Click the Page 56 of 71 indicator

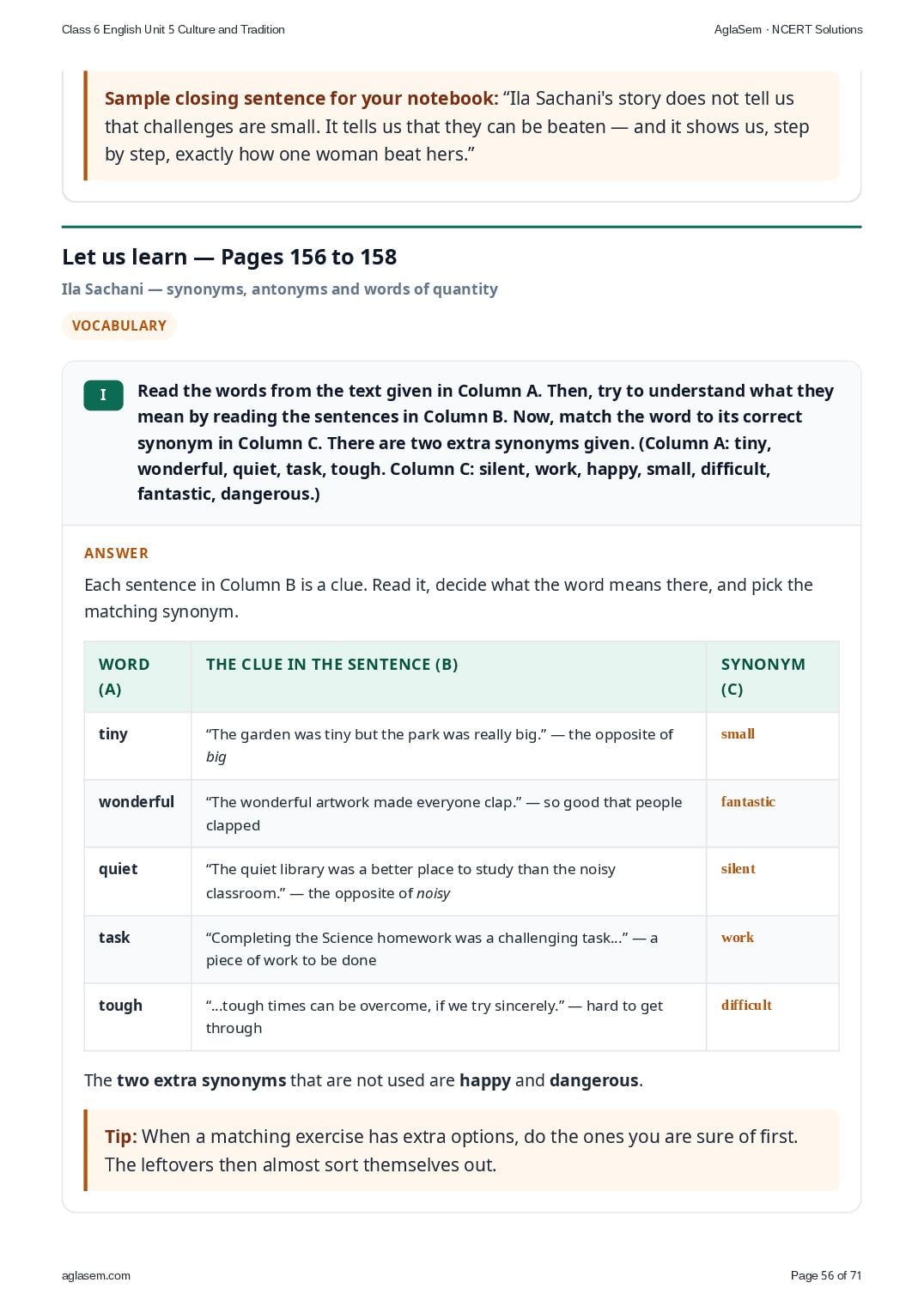click(825, 1275)
